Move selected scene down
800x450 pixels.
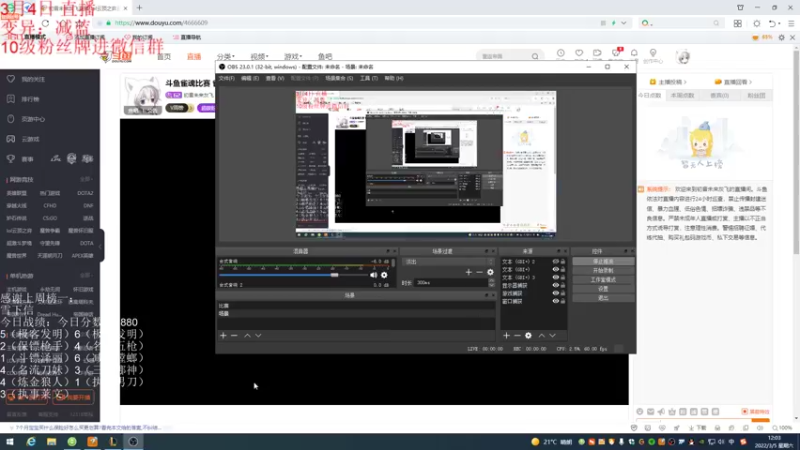[x=258, y=336]
